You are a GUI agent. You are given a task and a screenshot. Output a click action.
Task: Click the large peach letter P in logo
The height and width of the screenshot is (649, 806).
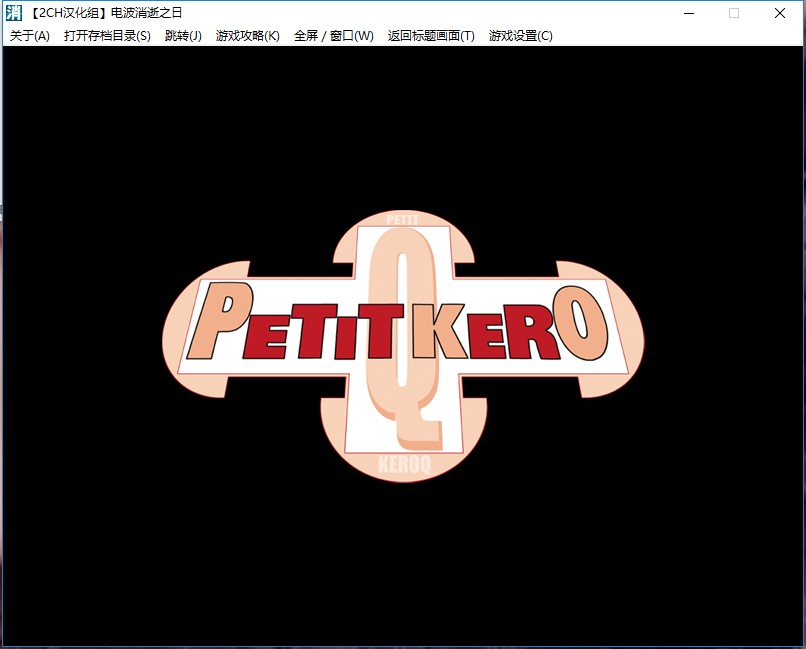tap(215, 323)
